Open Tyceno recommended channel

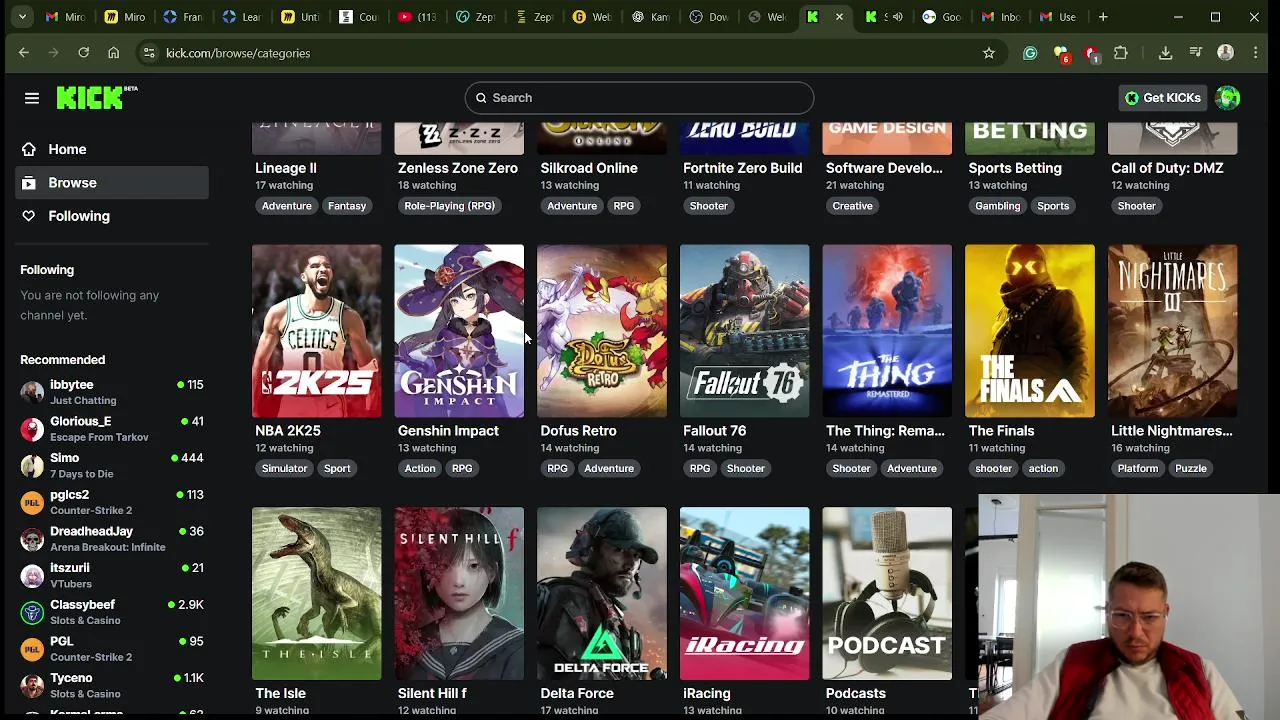click(112, 685)
